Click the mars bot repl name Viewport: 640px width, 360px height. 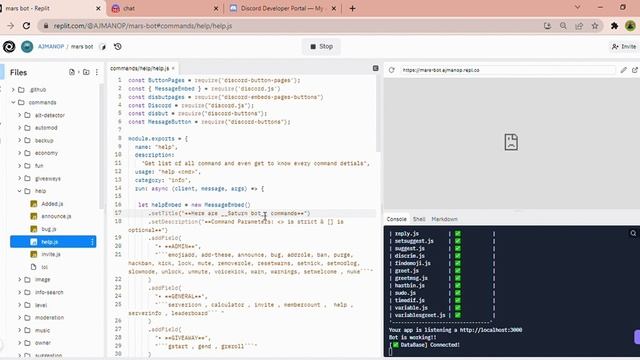82,47
